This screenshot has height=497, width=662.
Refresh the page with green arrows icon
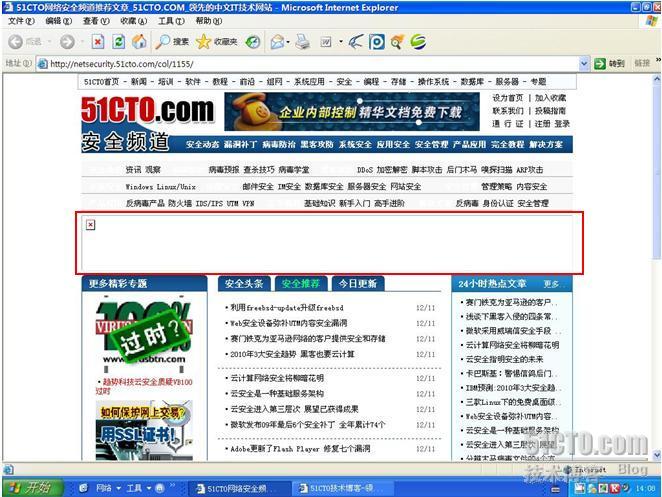[x=119, y=41]
